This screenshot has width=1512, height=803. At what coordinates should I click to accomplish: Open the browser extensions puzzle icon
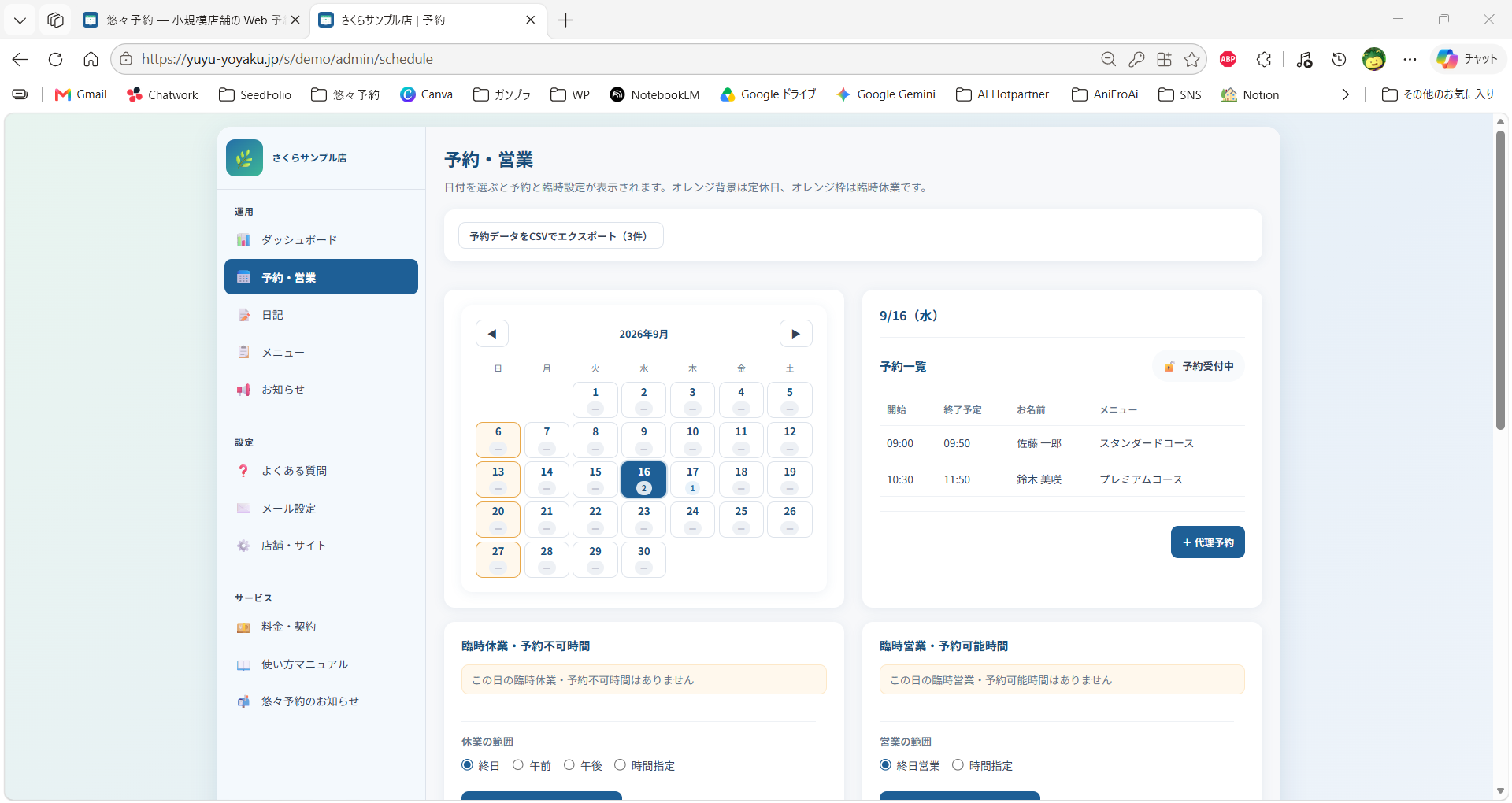(x=1264, y=59)
